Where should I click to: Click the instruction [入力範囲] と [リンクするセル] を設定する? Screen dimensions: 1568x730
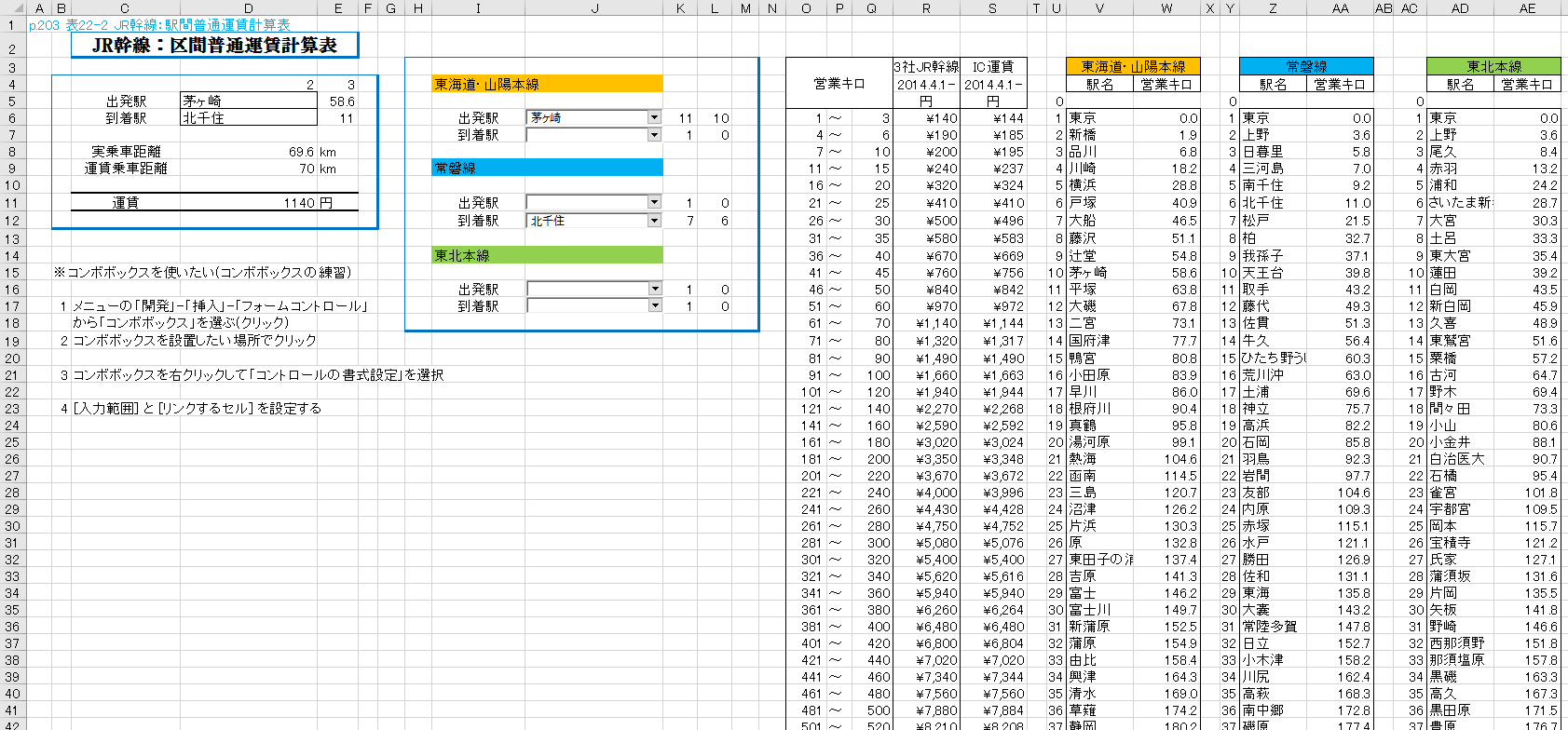tap(197, 408)
